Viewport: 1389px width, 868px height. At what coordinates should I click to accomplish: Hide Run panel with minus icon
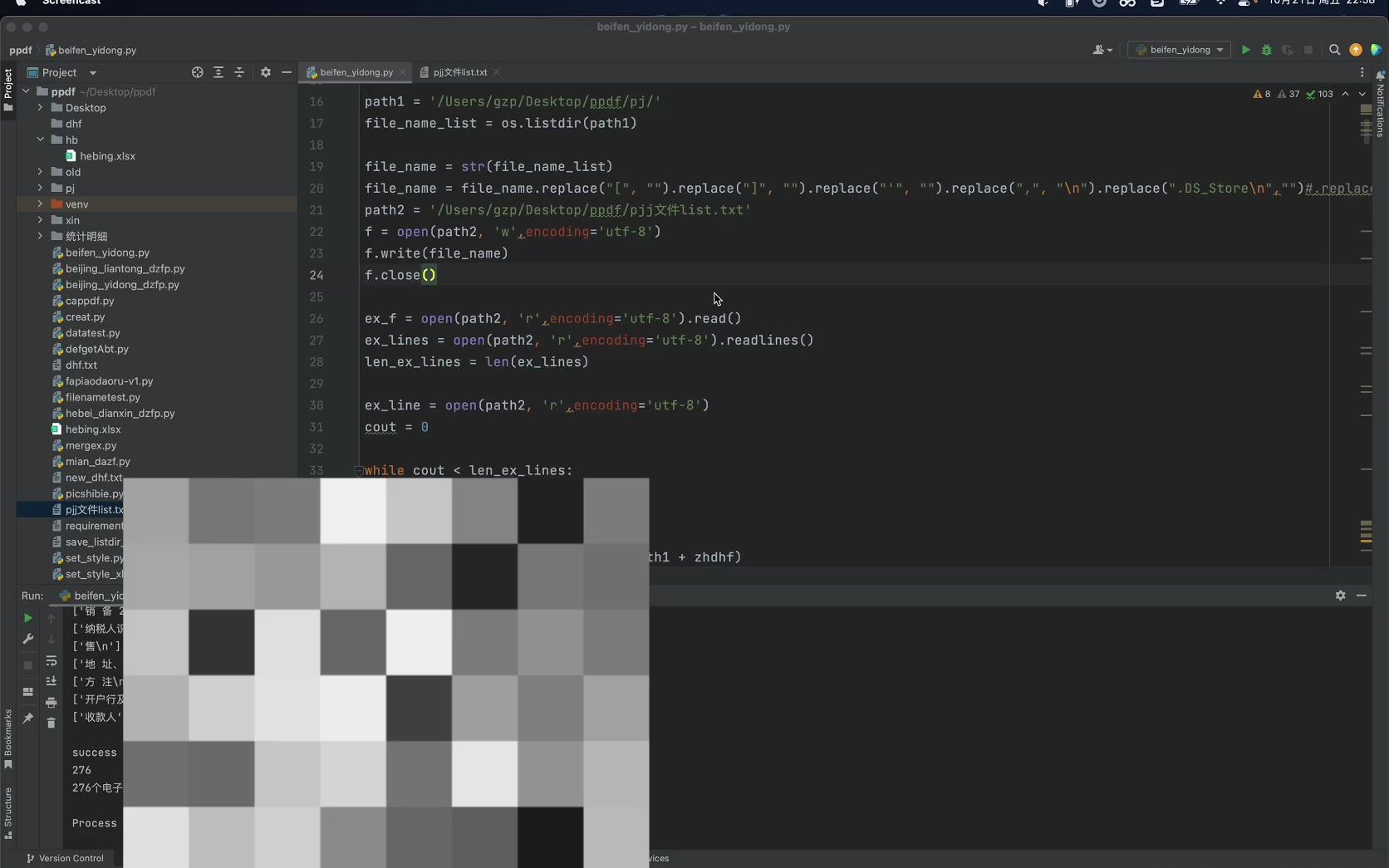click(x=1361, y=596)
